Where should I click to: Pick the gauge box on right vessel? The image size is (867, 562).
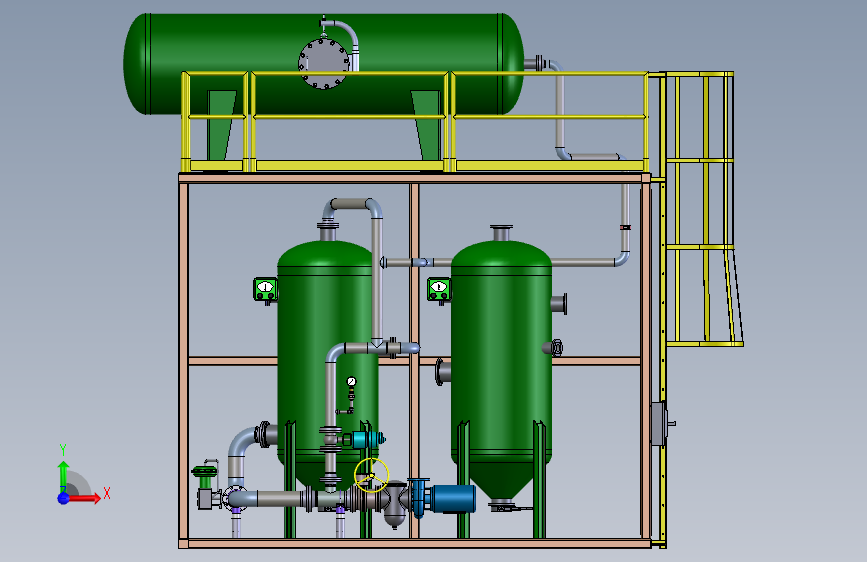(x=439, y=289)
